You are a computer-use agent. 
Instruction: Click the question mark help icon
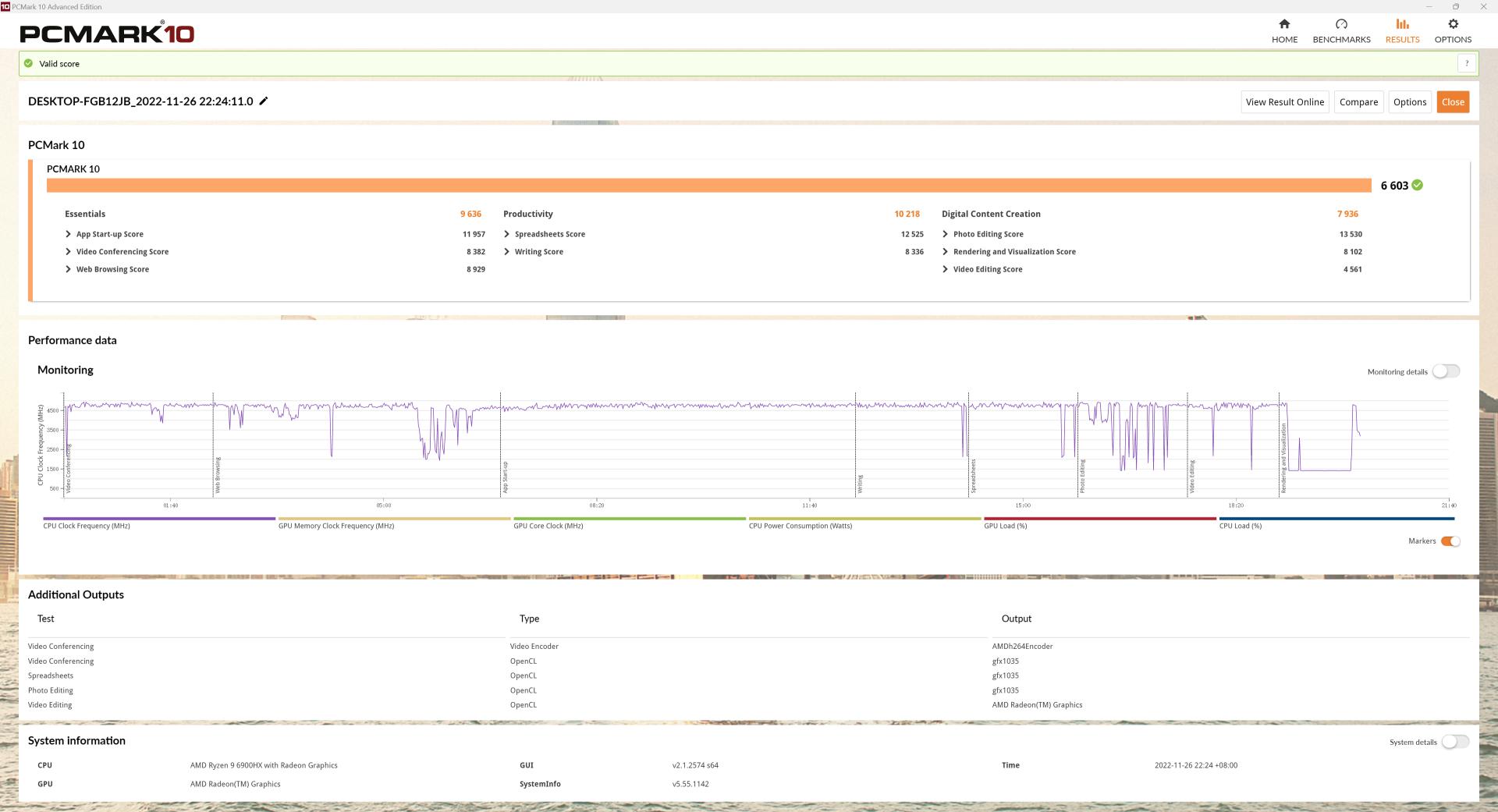click(1467, 64)
